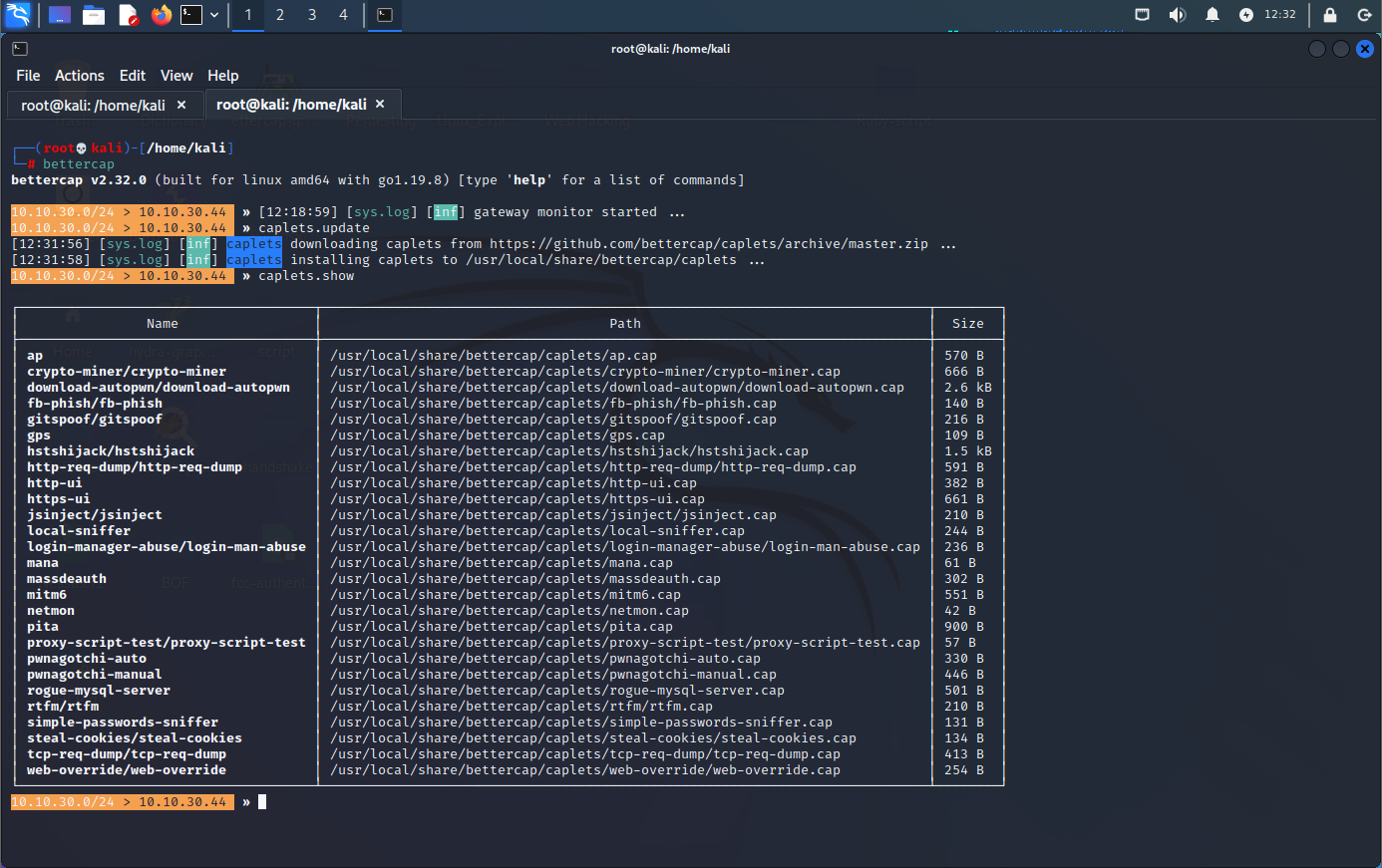Image resolution: width=1382 pixels, height=868 pixels.
Task: Click the massdeauth caplet name
Action: coord(67,579)
